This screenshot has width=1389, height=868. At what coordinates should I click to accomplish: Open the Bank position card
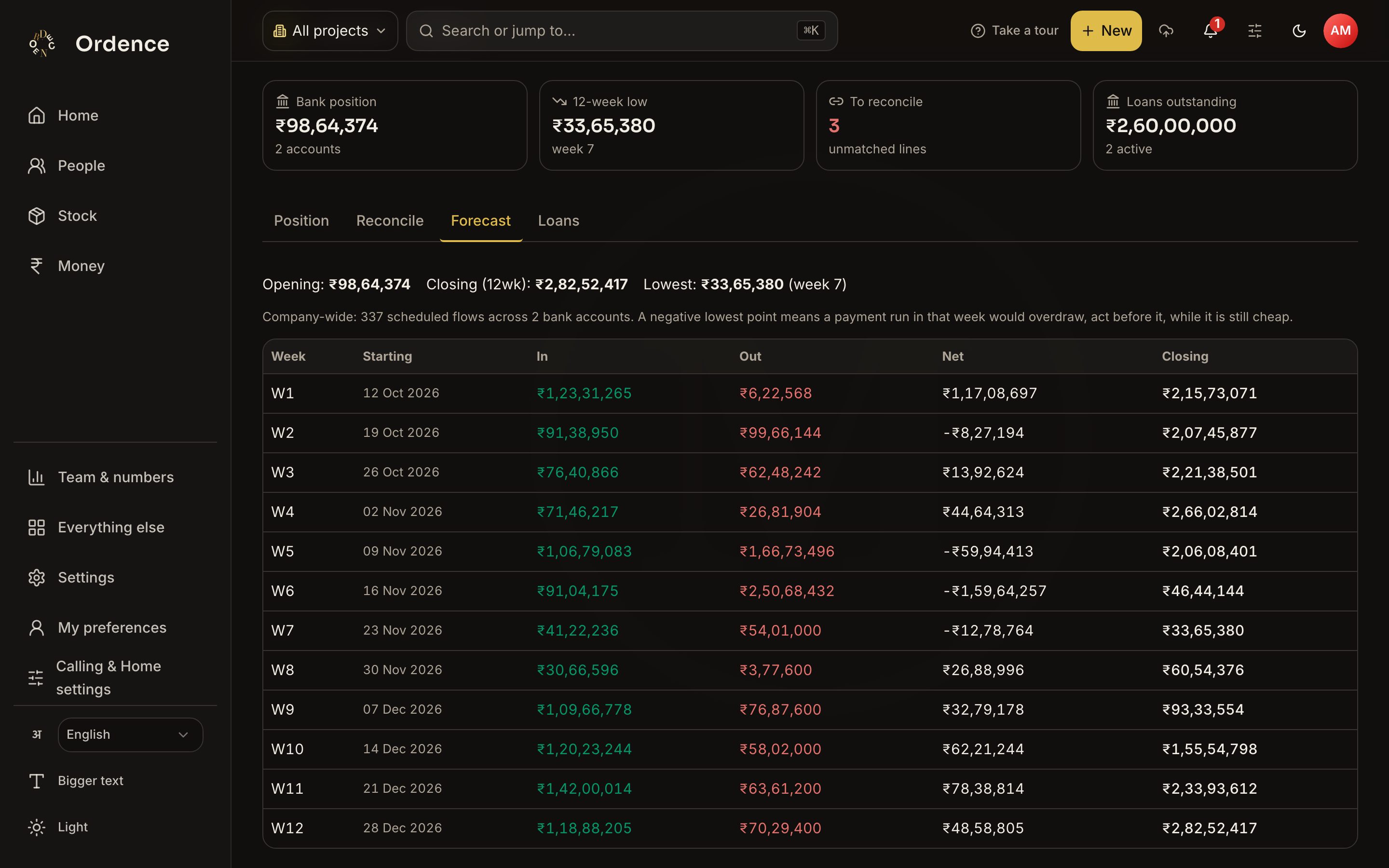point(395,125)
